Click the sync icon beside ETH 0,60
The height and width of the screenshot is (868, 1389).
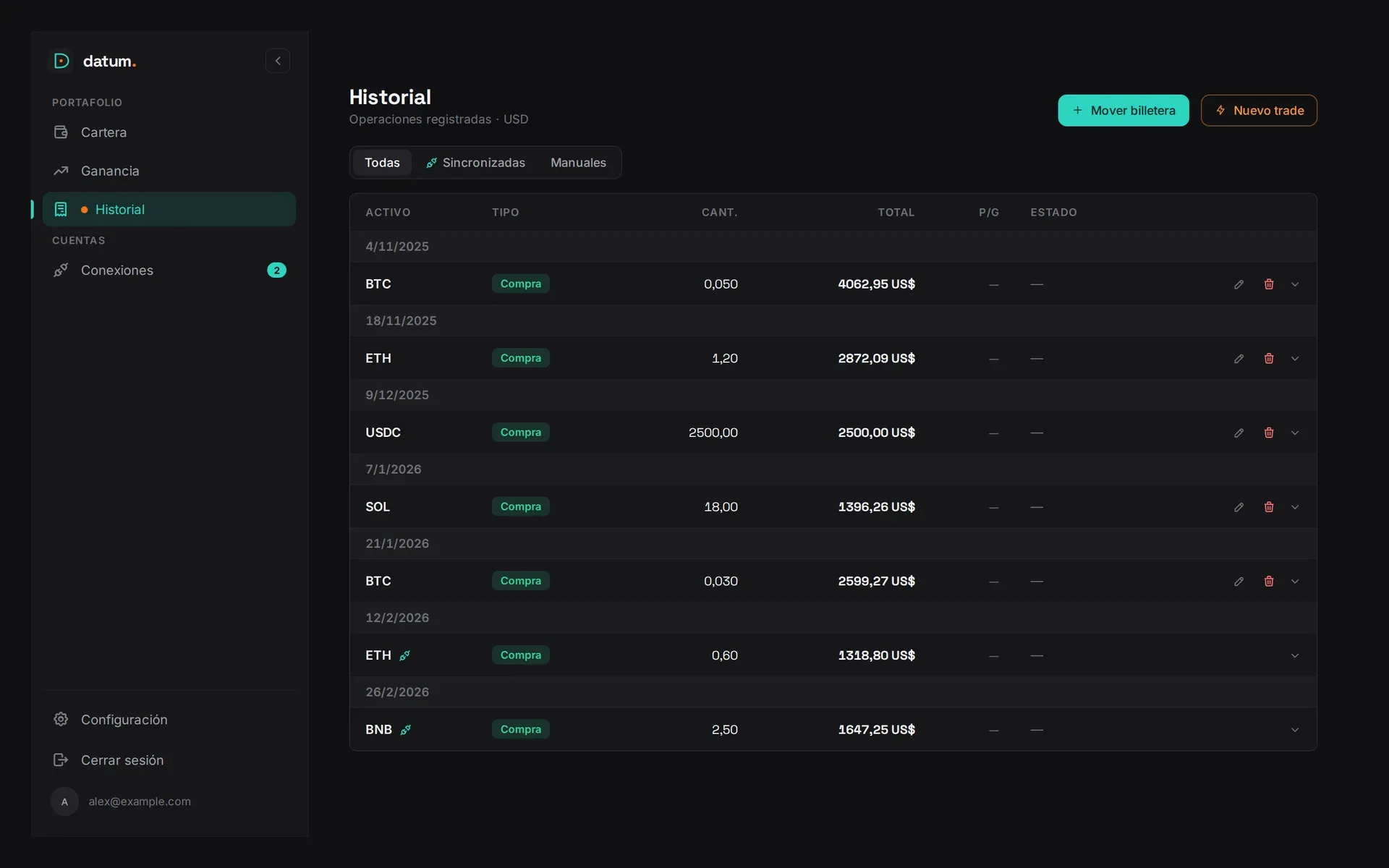point(405,655)
